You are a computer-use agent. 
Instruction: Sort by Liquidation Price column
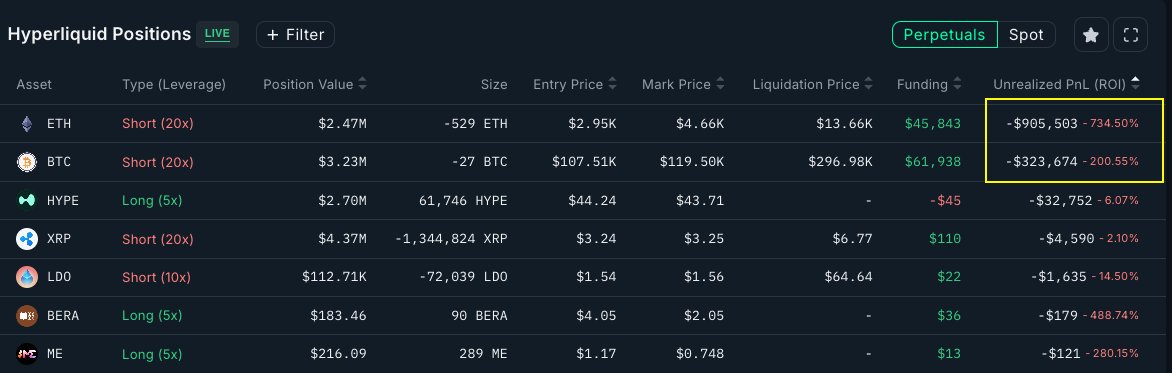812,84
